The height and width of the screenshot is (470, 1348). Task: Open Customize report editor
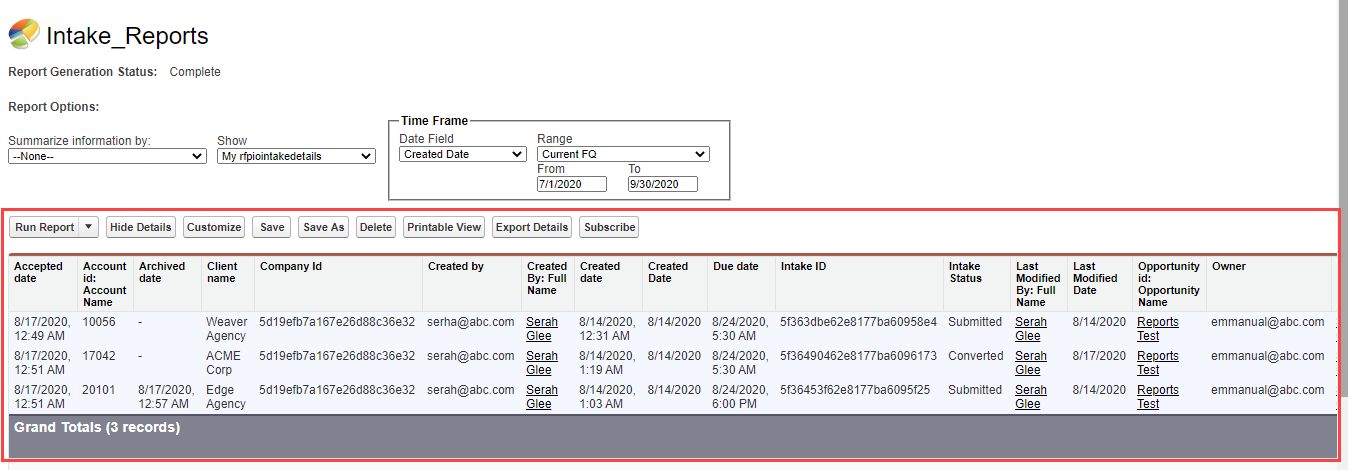tap(214, 227)
